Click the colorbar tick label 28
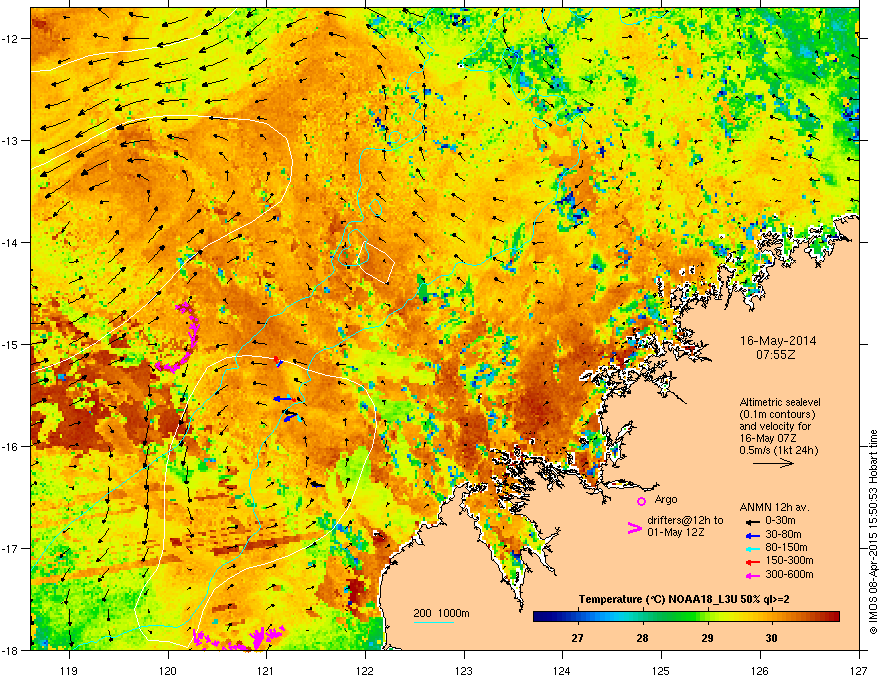The width and height of the screenshot is (880, 680). [643, 638]
